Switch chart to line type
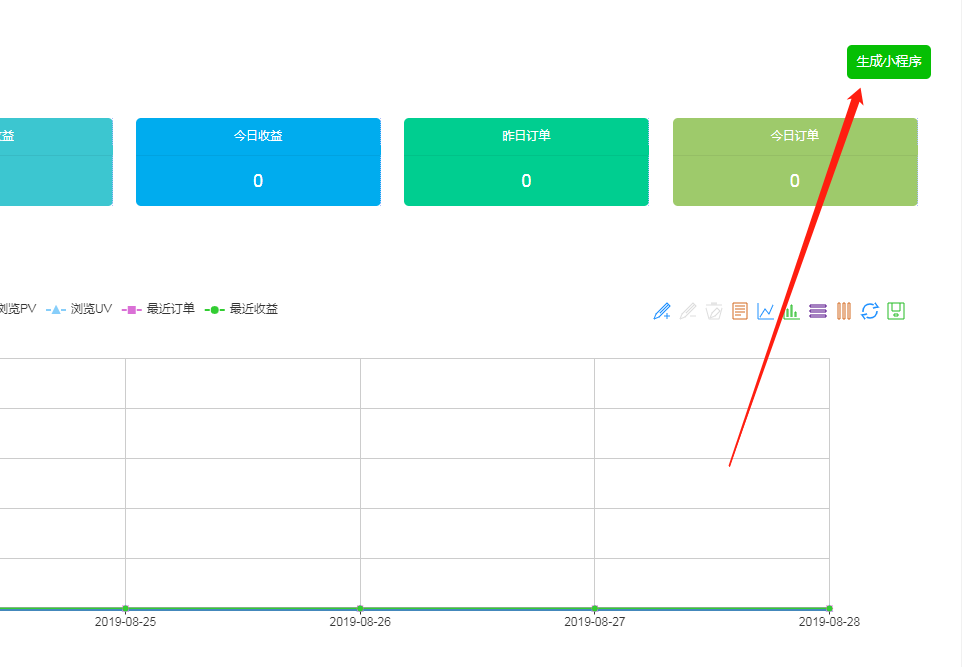 pyautogui.click(x=766, y=311)
